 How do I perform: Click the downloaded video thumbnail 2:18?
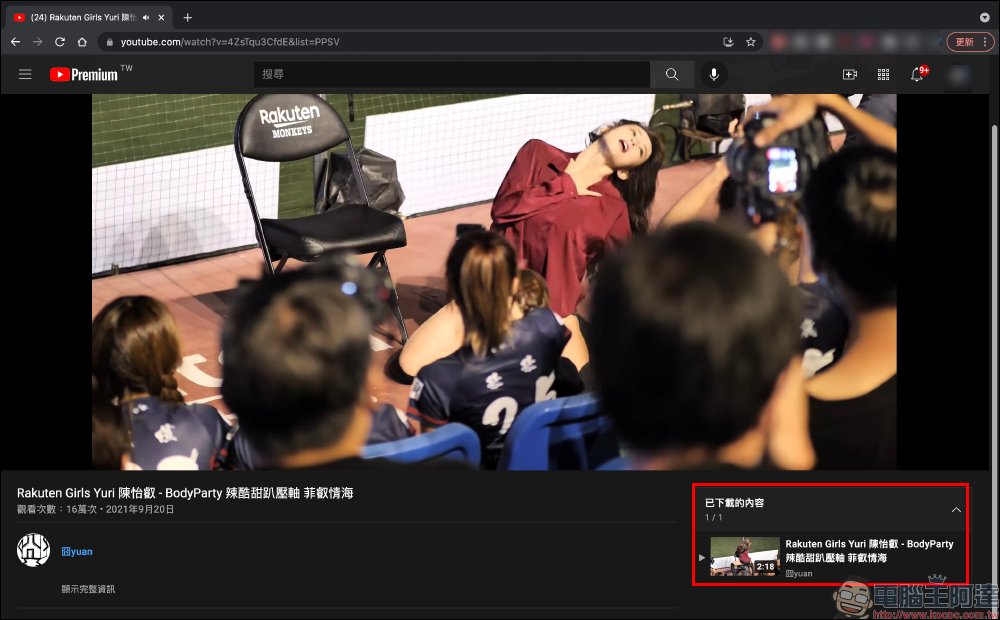coord(745,556)
